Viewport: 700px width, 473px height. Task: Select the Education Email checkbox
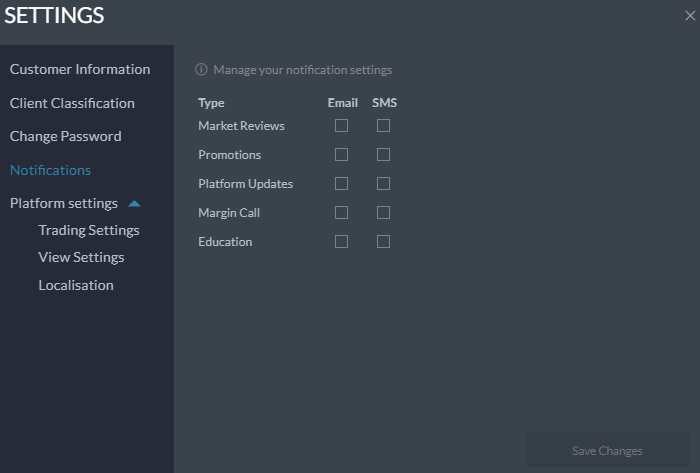click(x=341, y=241)
